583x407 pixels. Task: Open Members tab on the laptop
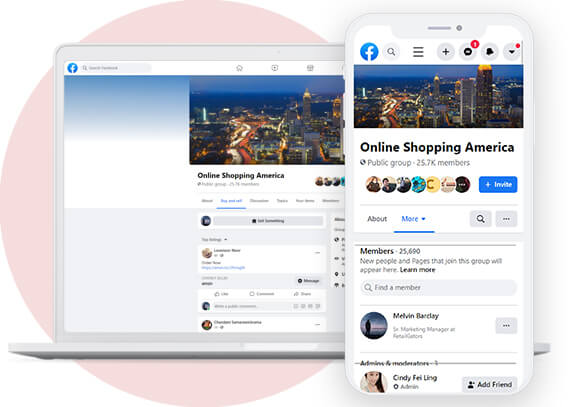coord(331,201)
